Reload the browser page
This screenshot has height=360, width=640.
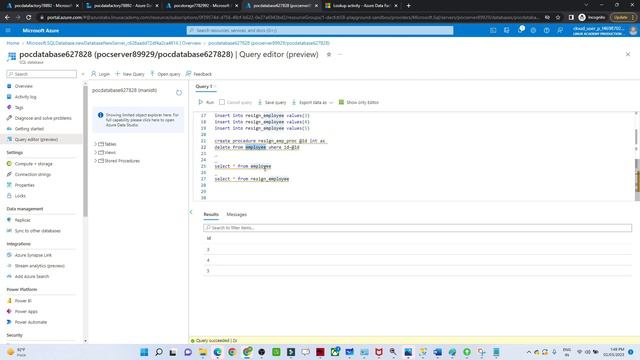pyautogui.click(x=29, y=18)
